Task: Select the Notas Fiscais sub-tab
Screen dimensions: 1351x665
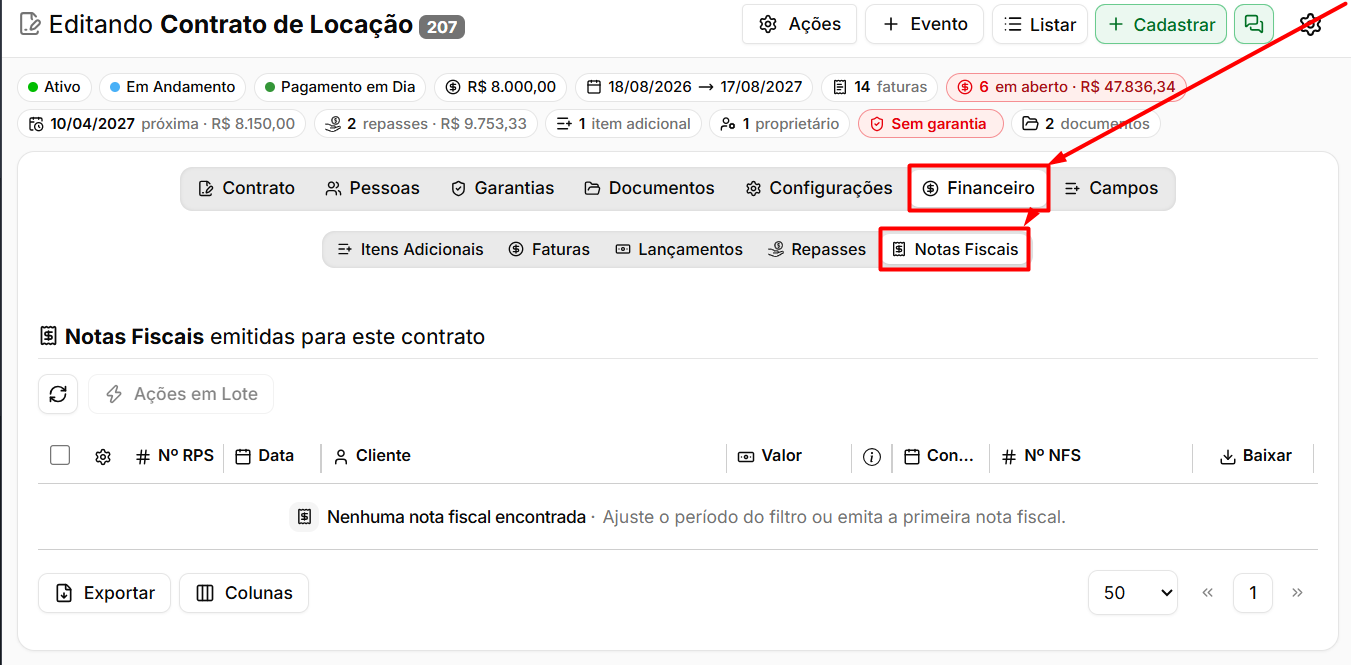Action: 955,249
